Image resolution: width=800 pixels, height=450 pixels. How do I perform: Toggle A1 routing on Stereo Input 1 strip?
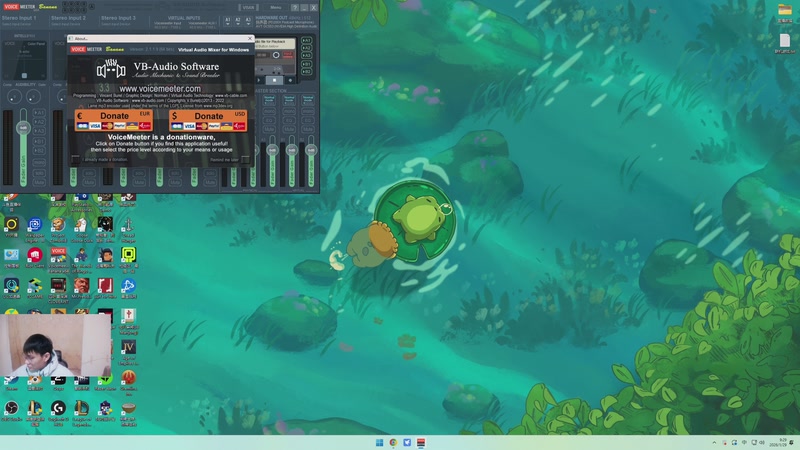[39, 113]
